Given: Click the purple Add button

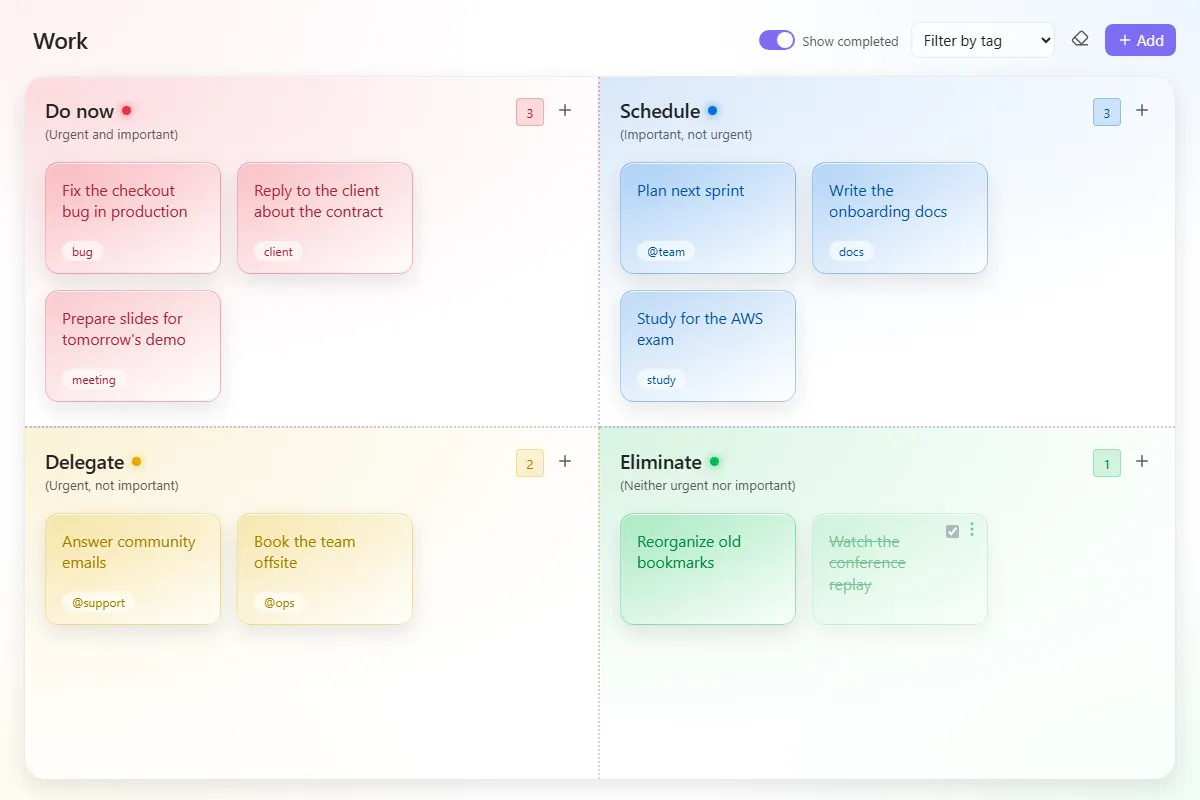Looking at the screenshot, I should 1140,40.
